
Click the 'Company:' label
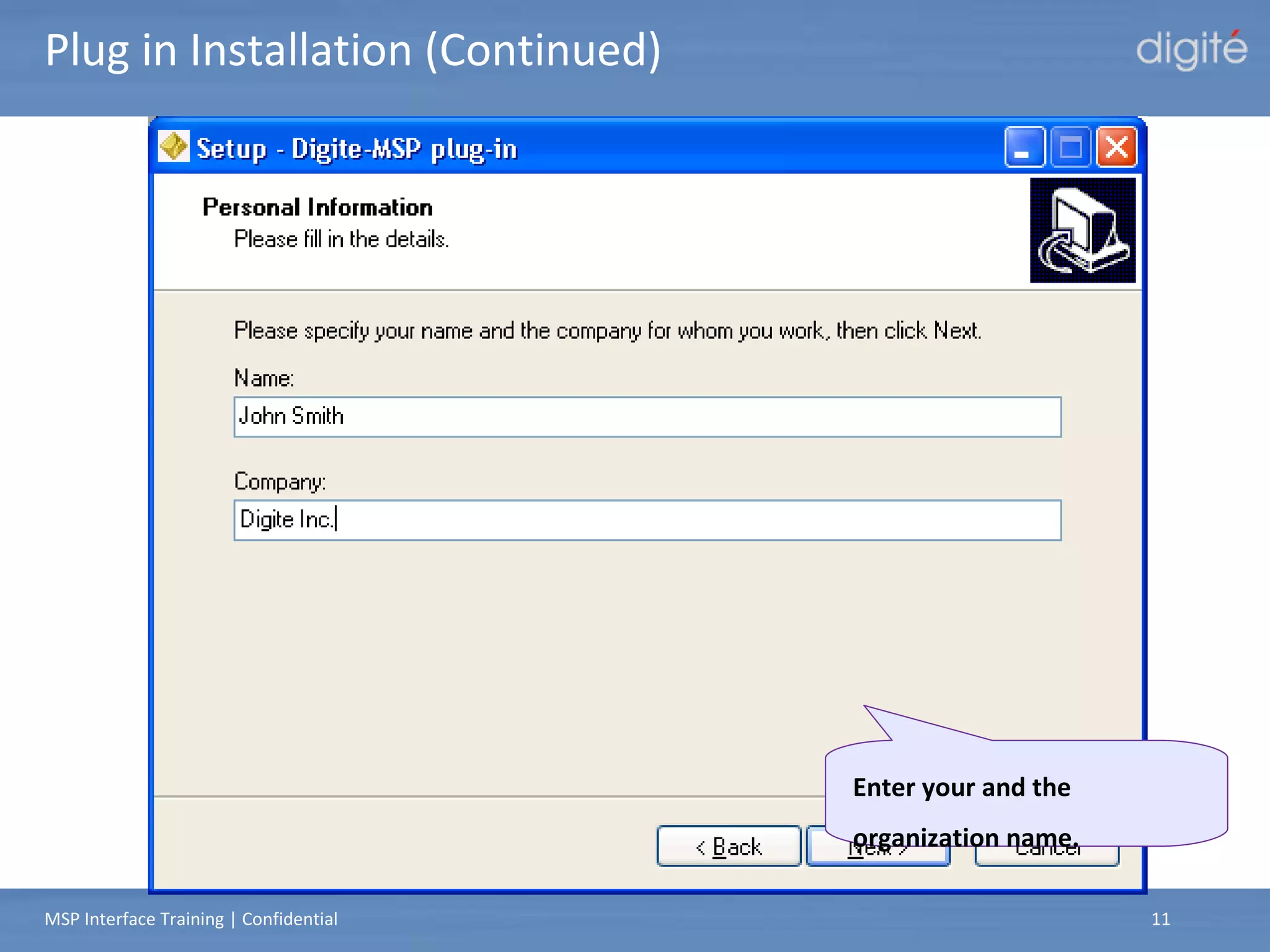280,482
